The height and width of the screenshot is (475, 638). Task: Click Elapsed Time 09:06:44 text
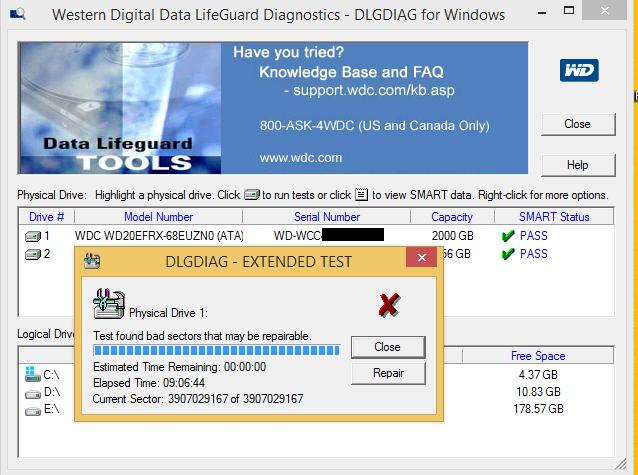[x=149, y=383]
